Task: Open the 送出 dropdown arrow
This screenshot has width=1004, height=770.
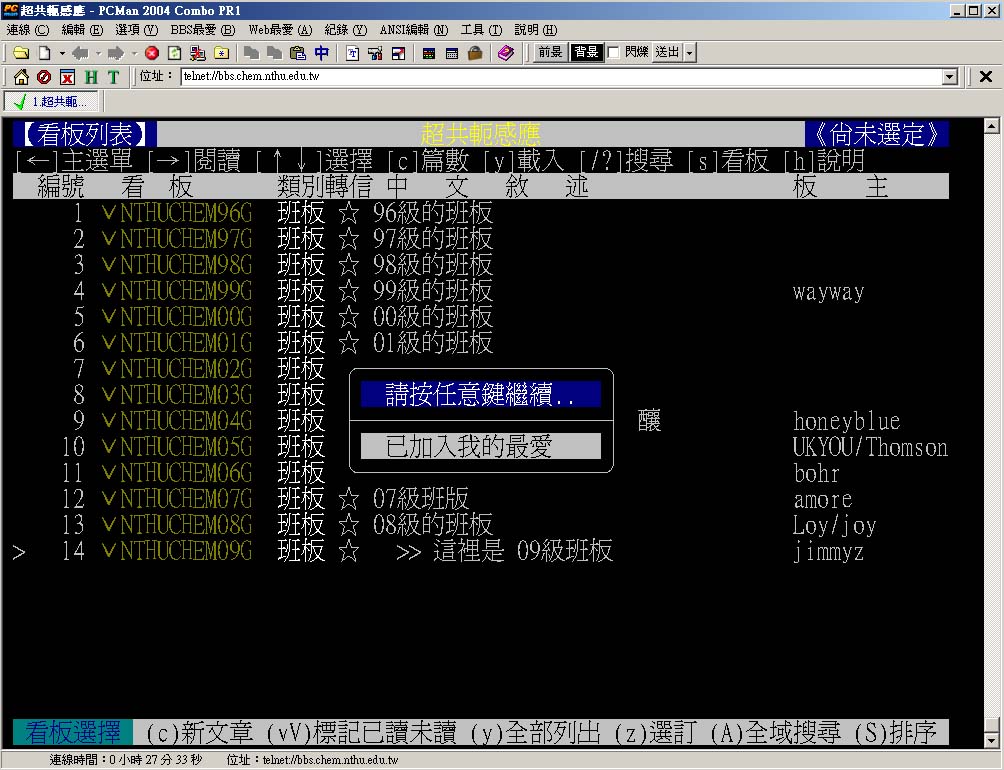Action: (x=690, y=53)
